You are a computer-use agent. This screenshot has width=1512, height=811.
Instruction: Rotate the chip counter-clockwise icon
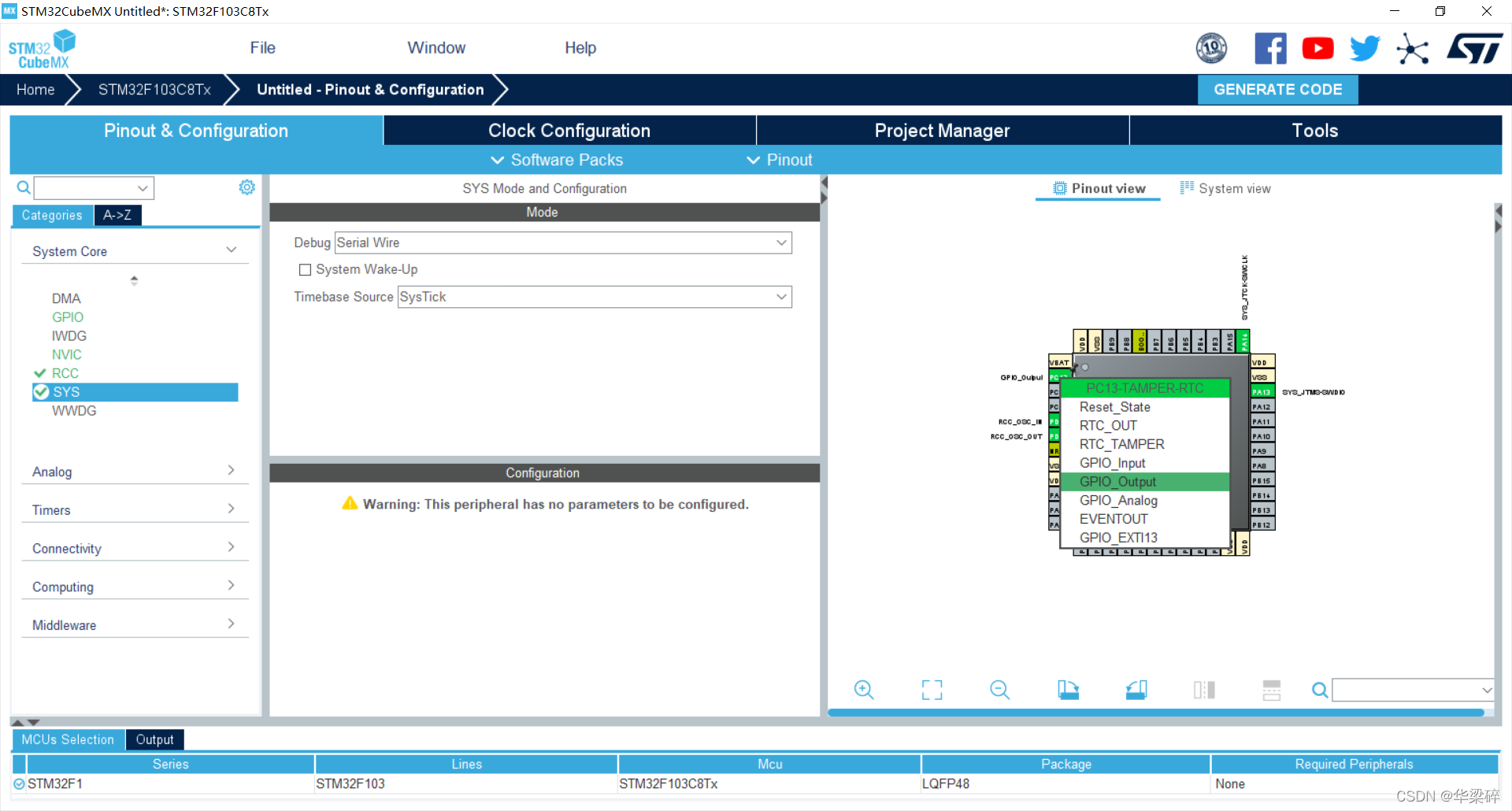coord(1136,691)
